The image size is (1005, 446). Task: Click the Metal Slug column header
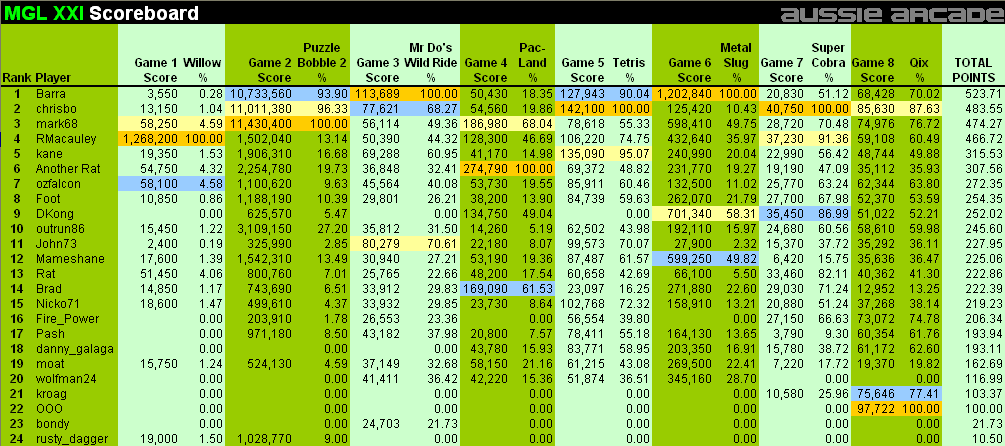(735, 62)
